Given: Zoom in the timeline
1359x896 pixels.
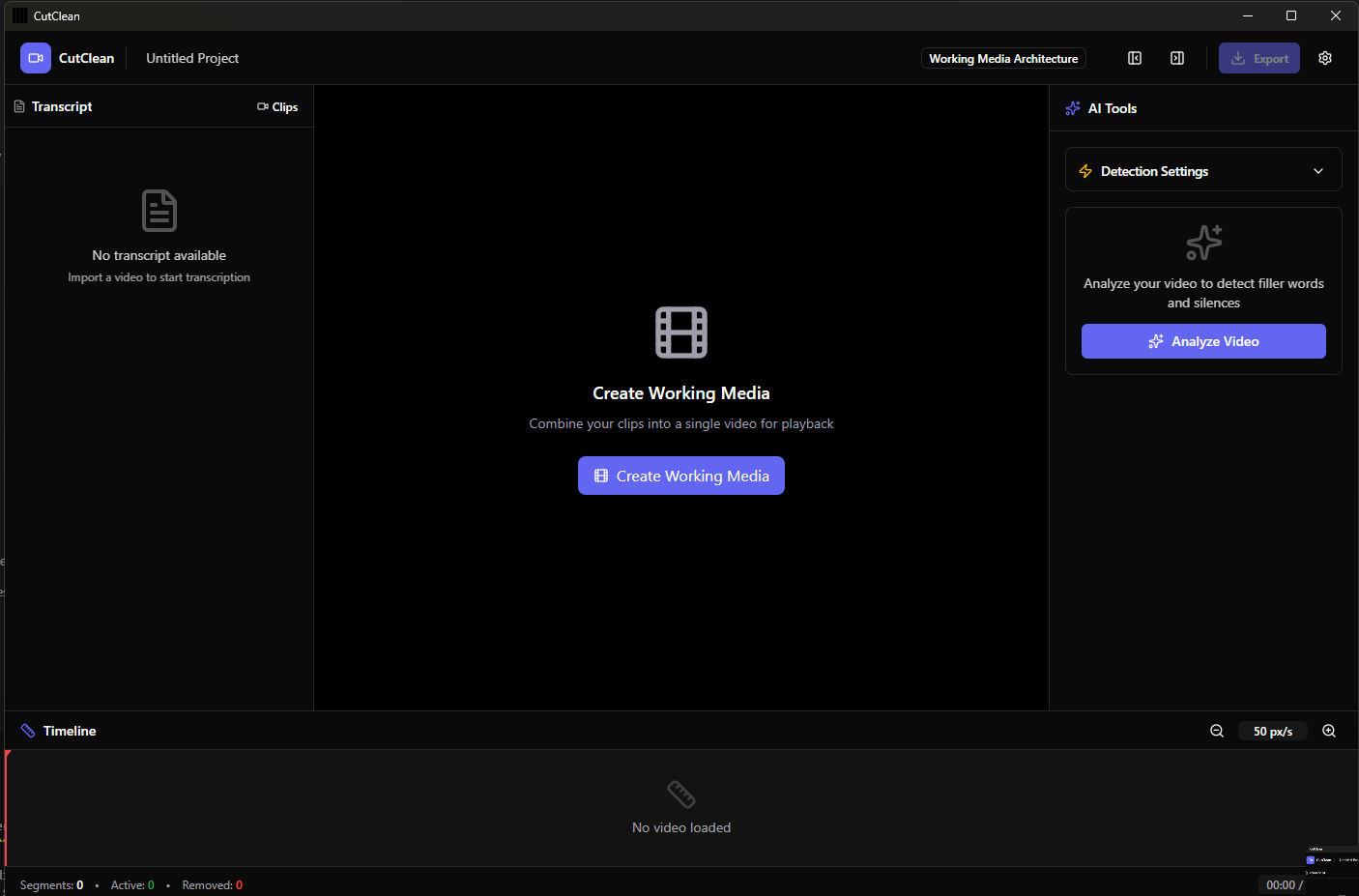Looking at the screenshot, I should click(x=1329, y=731).
